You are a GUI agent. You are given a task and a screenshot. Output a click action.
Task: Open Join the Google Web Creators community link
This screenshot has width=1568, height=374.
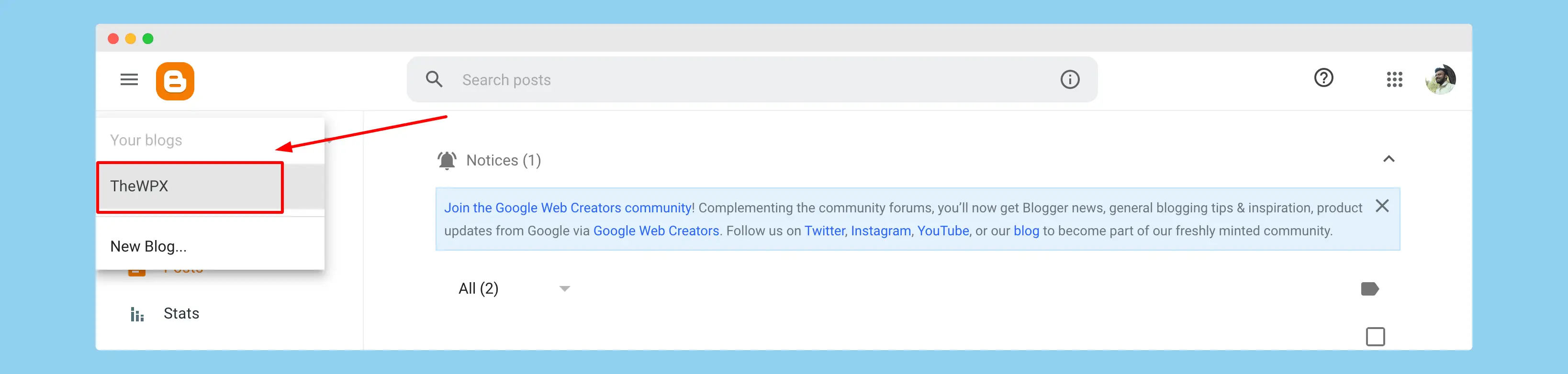[568, 208]
